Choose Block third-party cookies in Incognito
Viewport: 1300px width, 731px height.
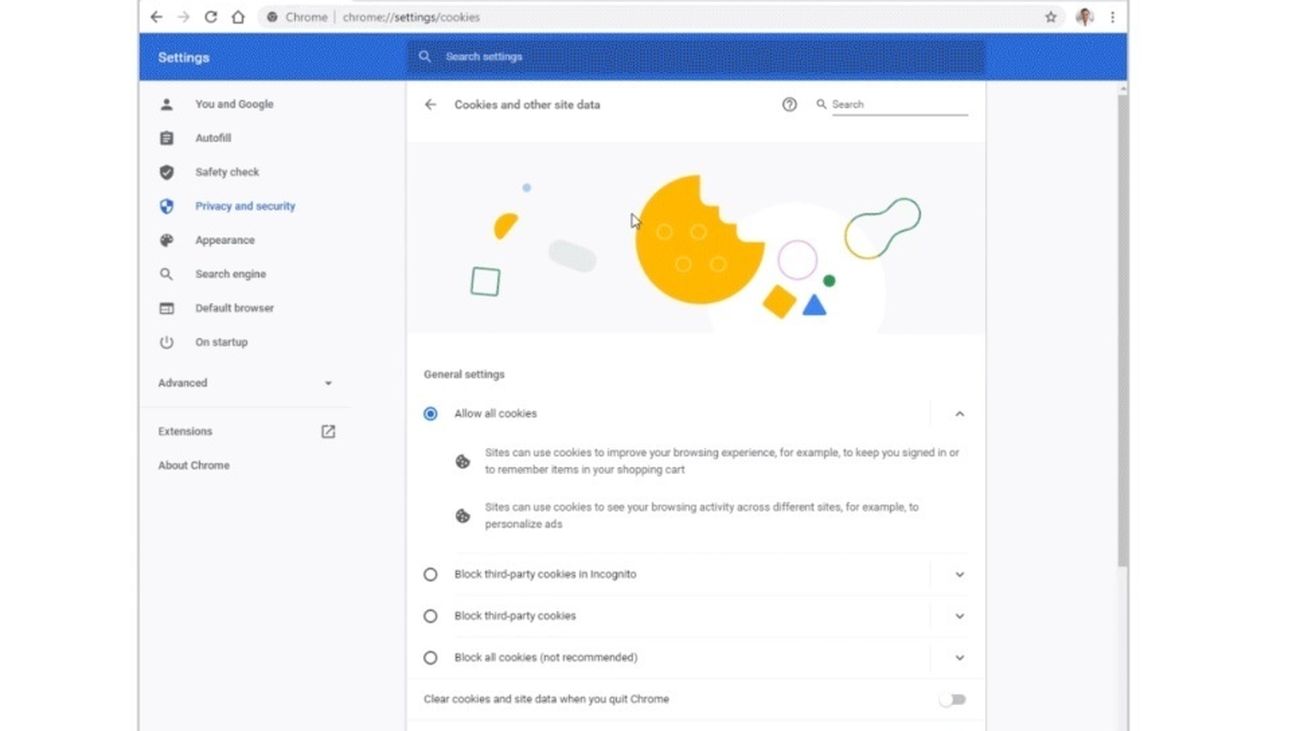pyautogui.click(x=430, y=574)
